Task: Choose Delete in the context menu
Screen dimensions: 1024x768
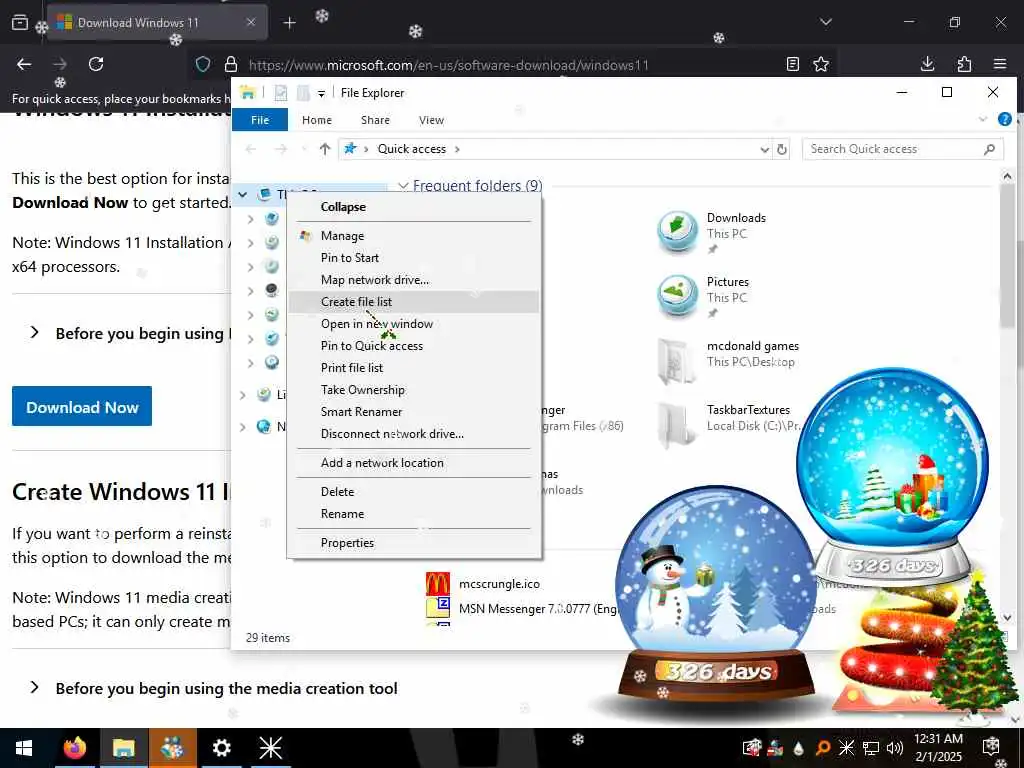Action: click(414, 491)
